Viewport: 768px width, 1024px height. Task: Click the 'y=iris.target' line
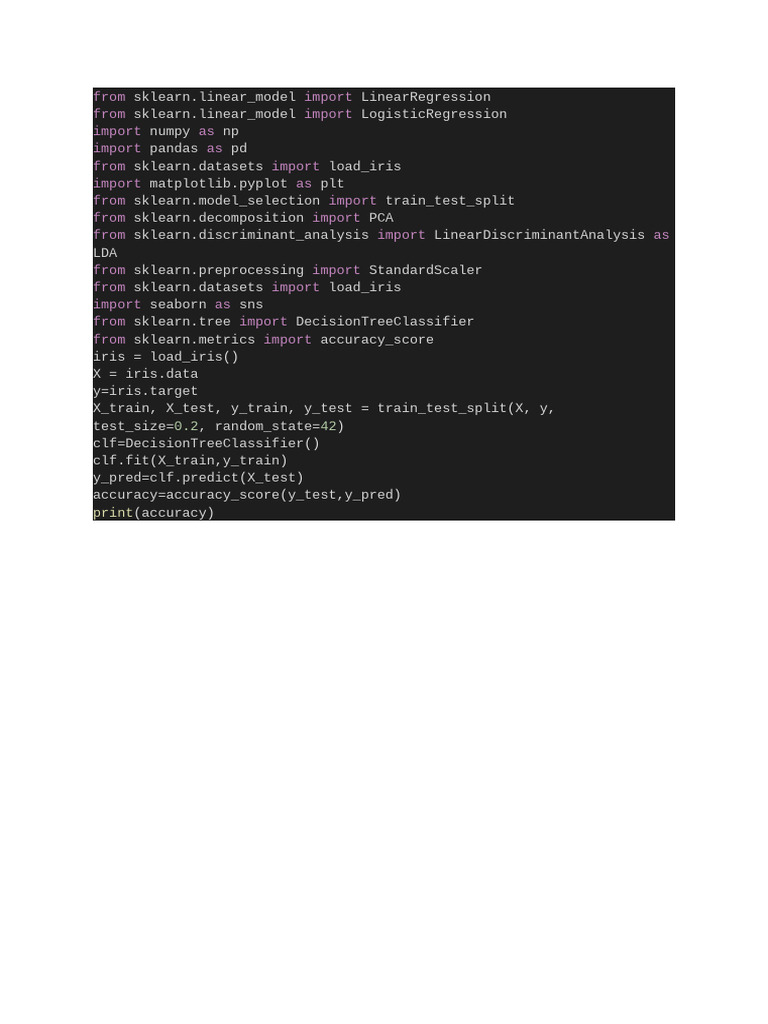point(145,391)
